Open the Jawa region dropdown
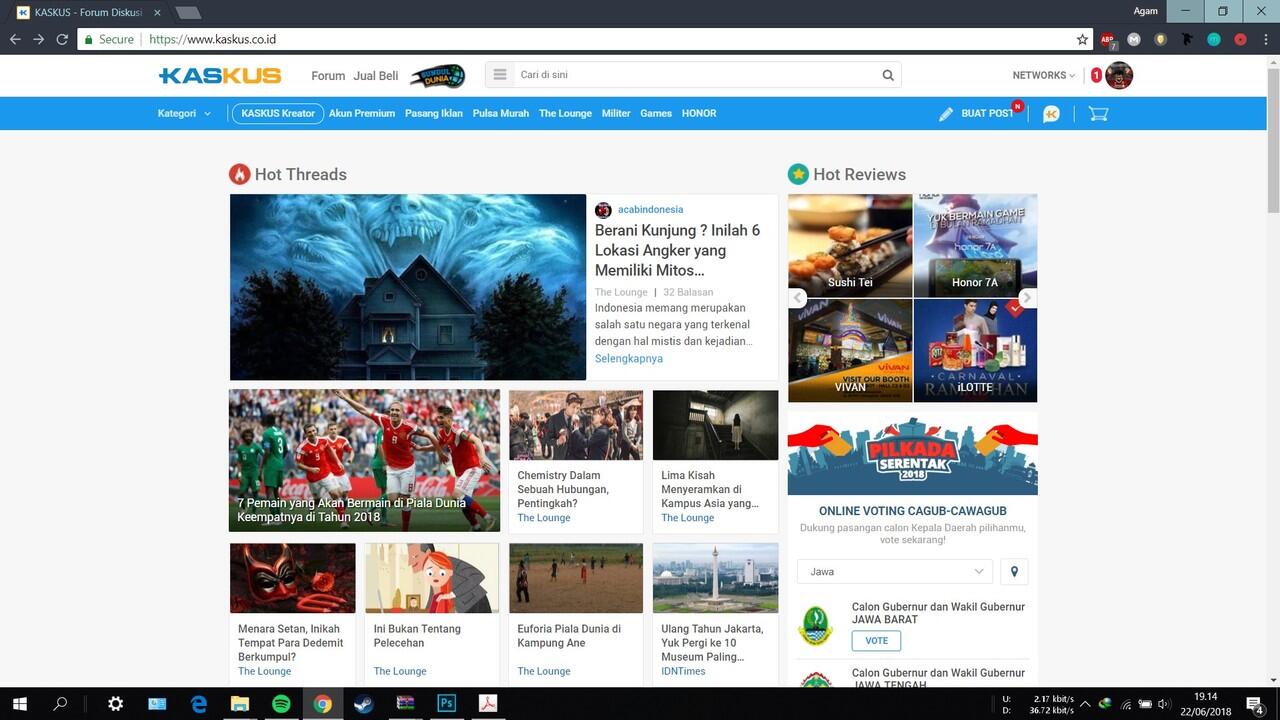This screenshot has height=720, width=1280. (x=895, y=572)
